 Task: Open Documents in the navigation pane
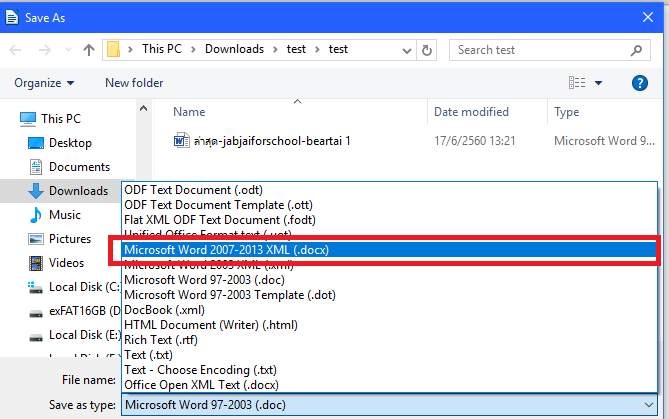(70, 167)
